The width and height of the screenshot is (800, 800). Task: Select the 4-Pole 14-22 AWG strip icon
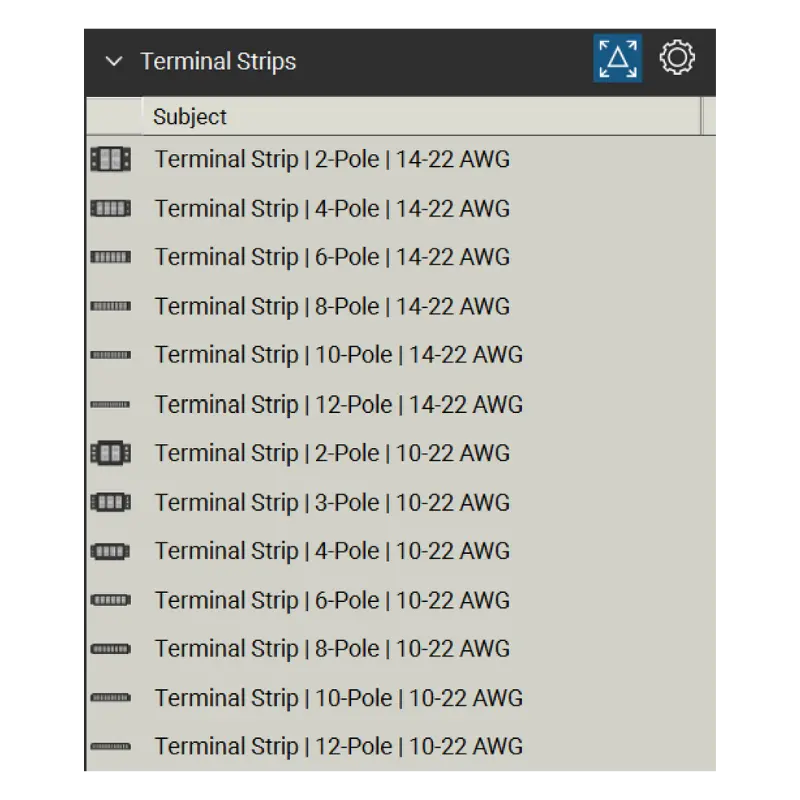tap(111, 208)
